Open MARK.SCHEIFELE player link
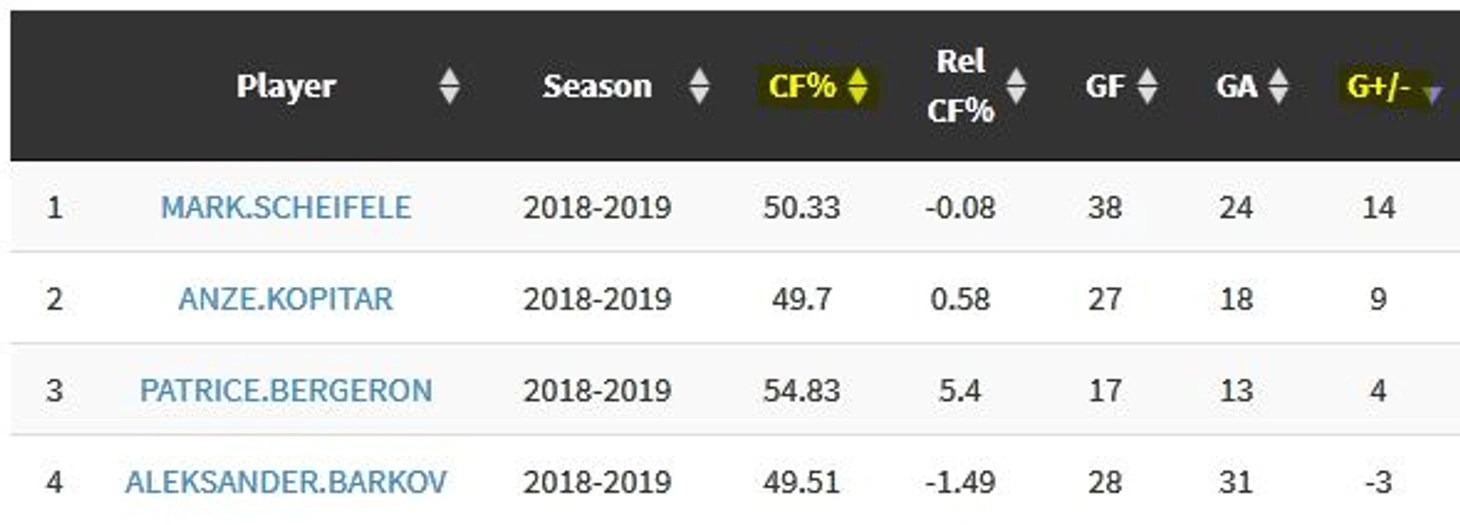The height and width of the screenshot is (525, 1460). [286, 207]
